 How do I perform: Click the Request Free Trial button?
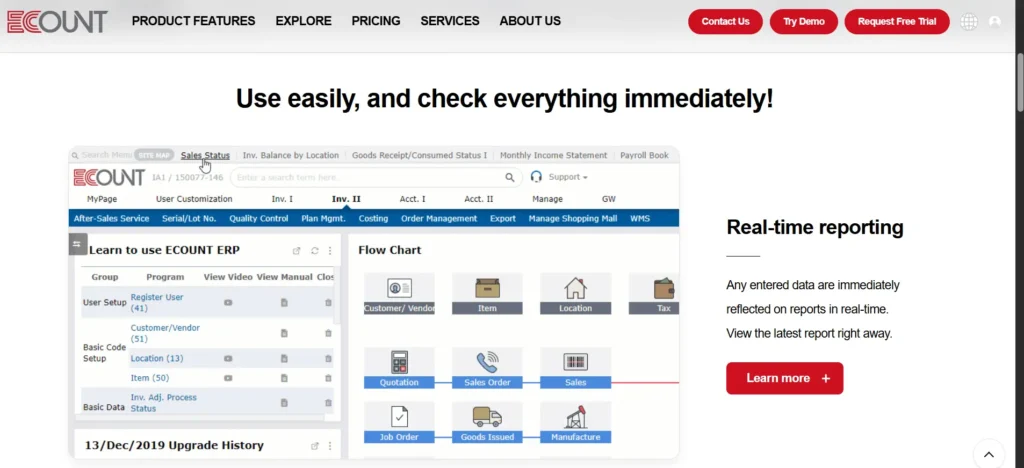(x=897, y=22)
